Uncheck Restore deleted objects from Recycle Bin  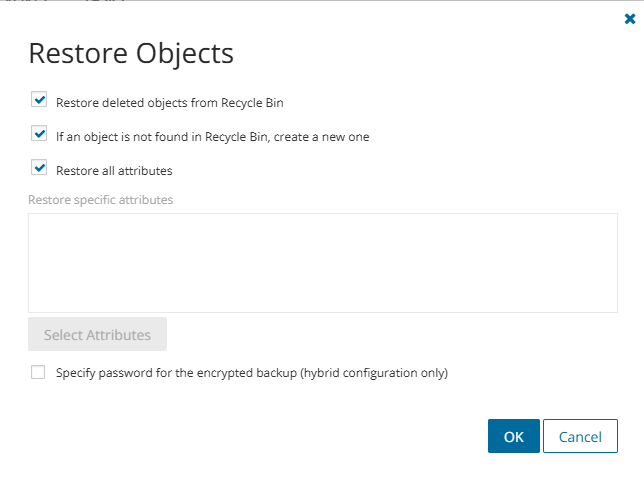tap(39, 100)
